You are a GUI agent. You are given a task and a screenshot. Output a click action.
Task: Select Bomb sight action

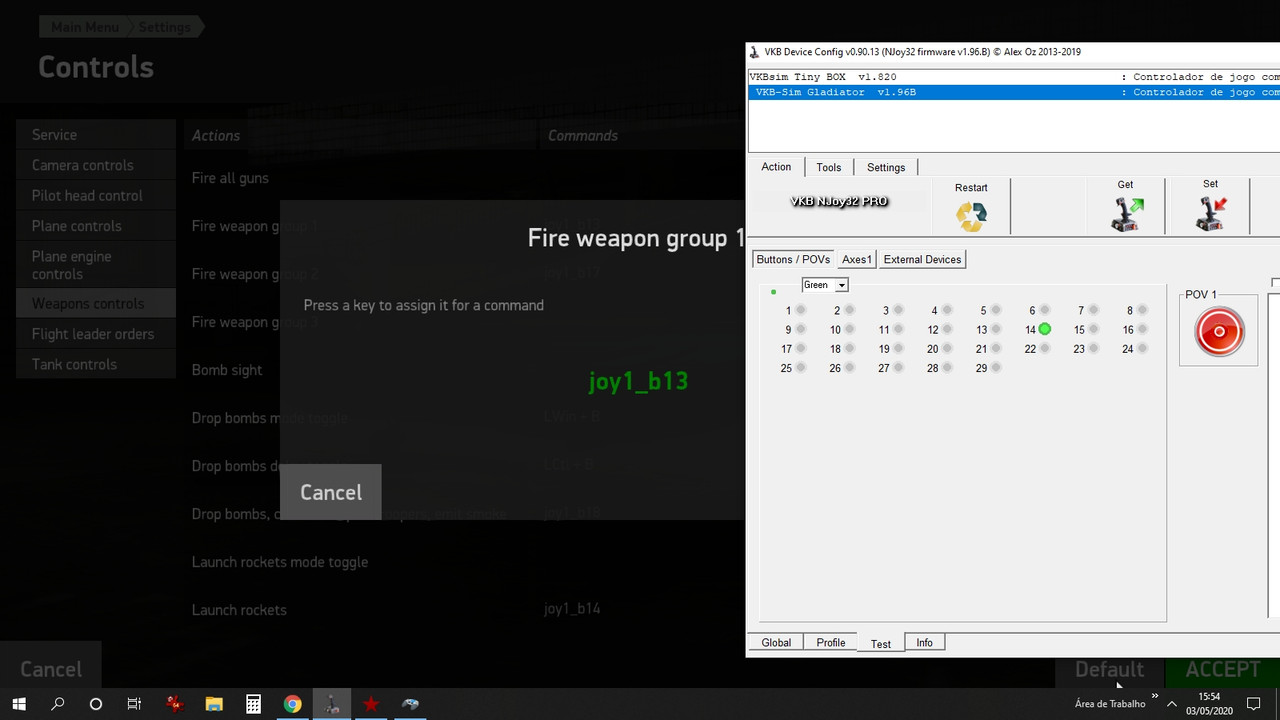227,370
